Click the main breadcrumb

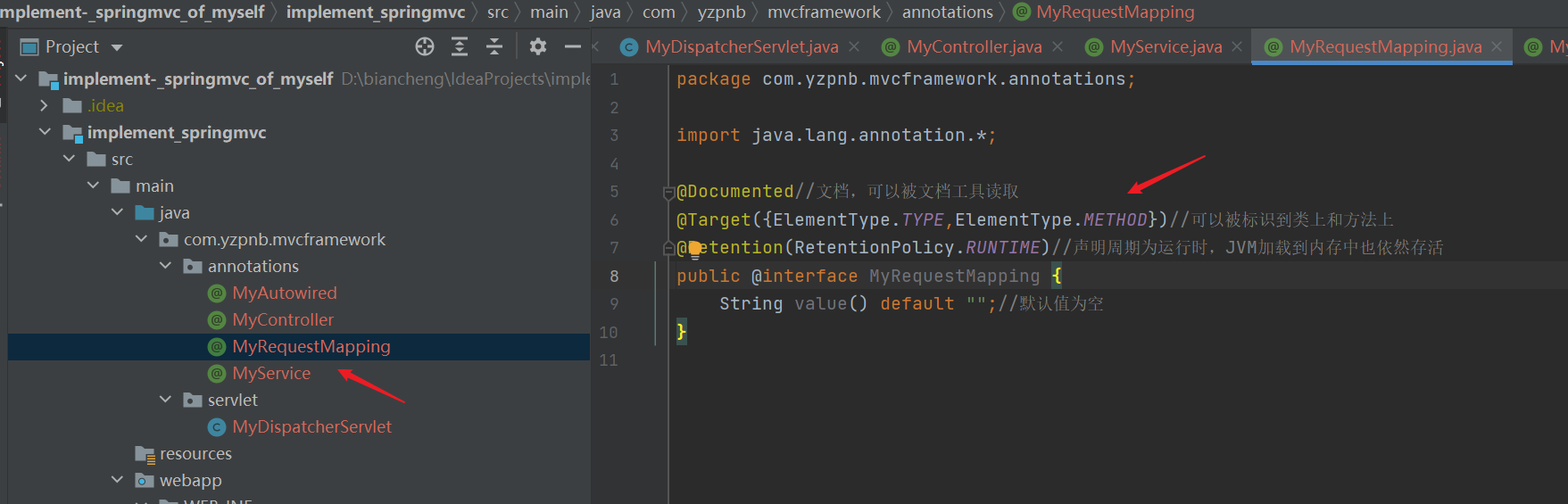tap(549, 12)
